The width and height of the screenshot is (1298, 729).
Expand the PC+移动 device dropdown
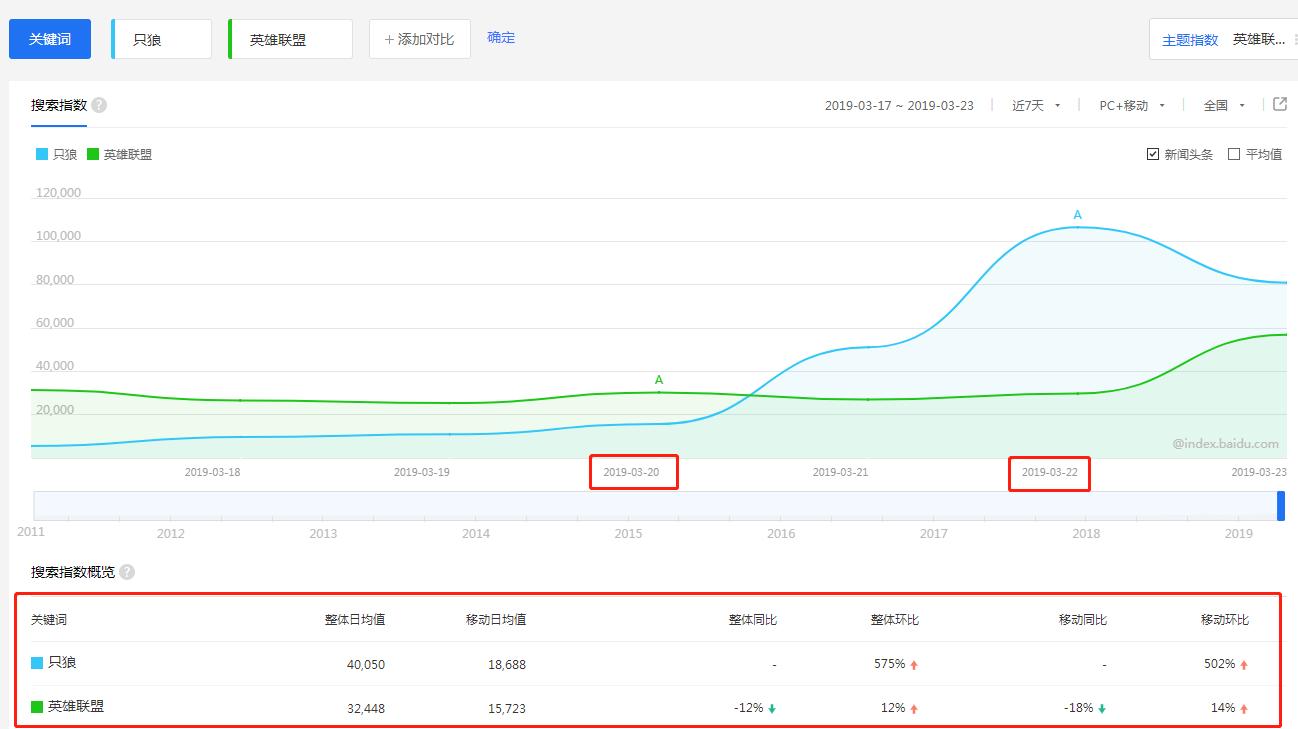1132,105
